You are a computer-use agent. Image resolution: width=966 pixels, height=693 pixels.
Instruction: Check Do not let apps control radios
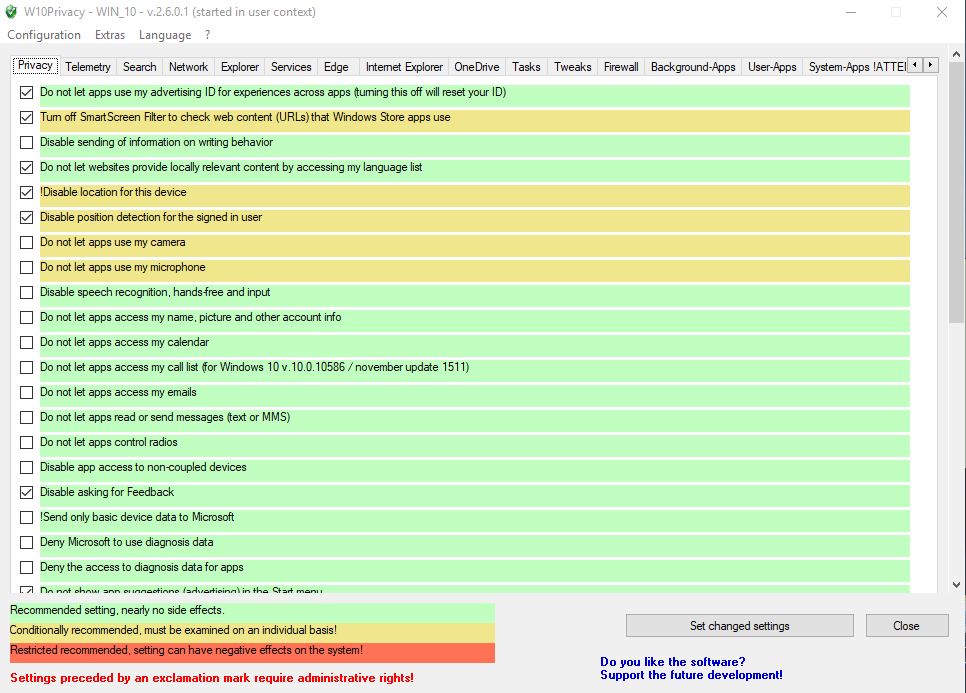pyautogui.click(x=26, y=442)
